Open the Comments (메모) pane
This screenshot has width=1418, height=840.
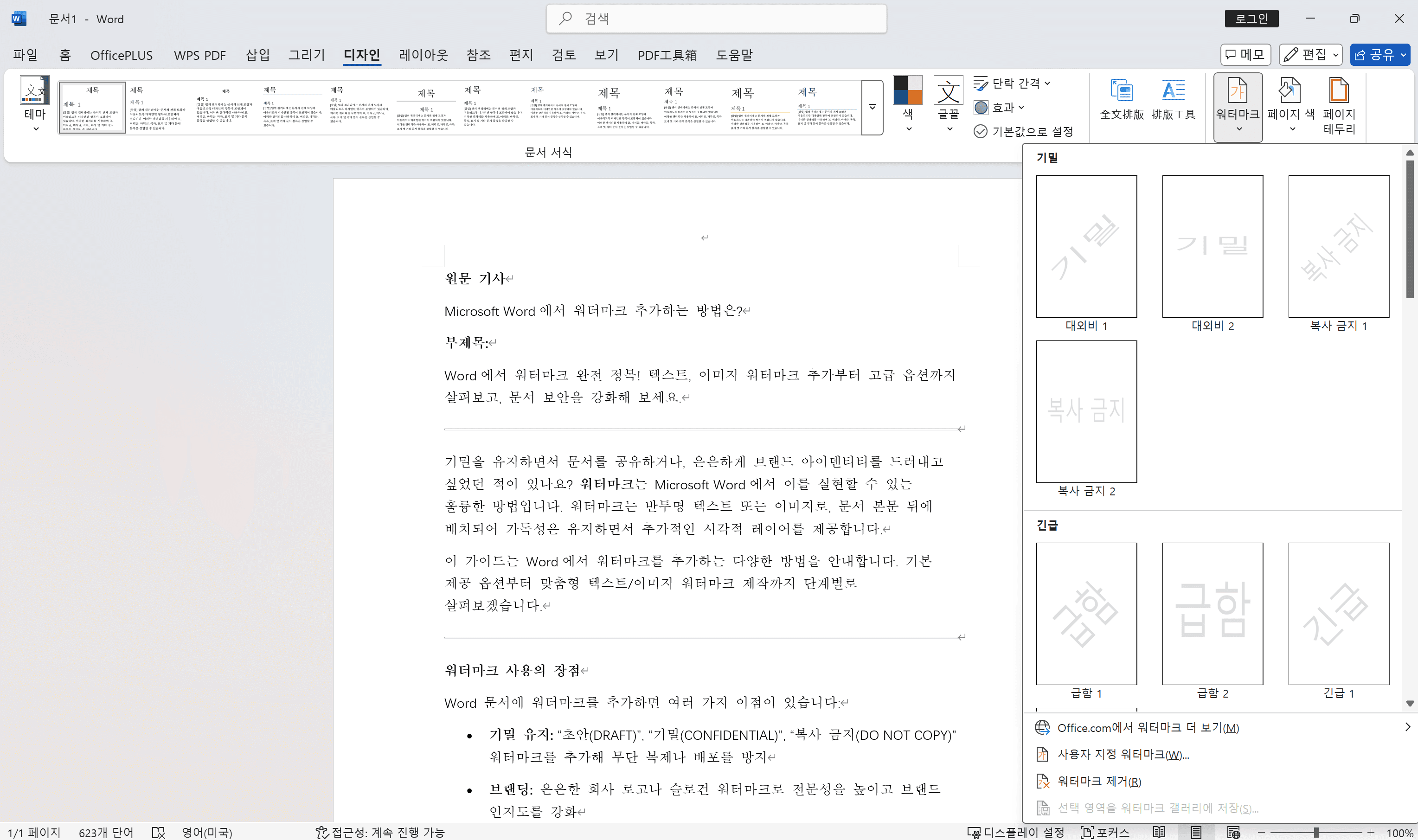pyautogui.click(x=1245, y=54)
